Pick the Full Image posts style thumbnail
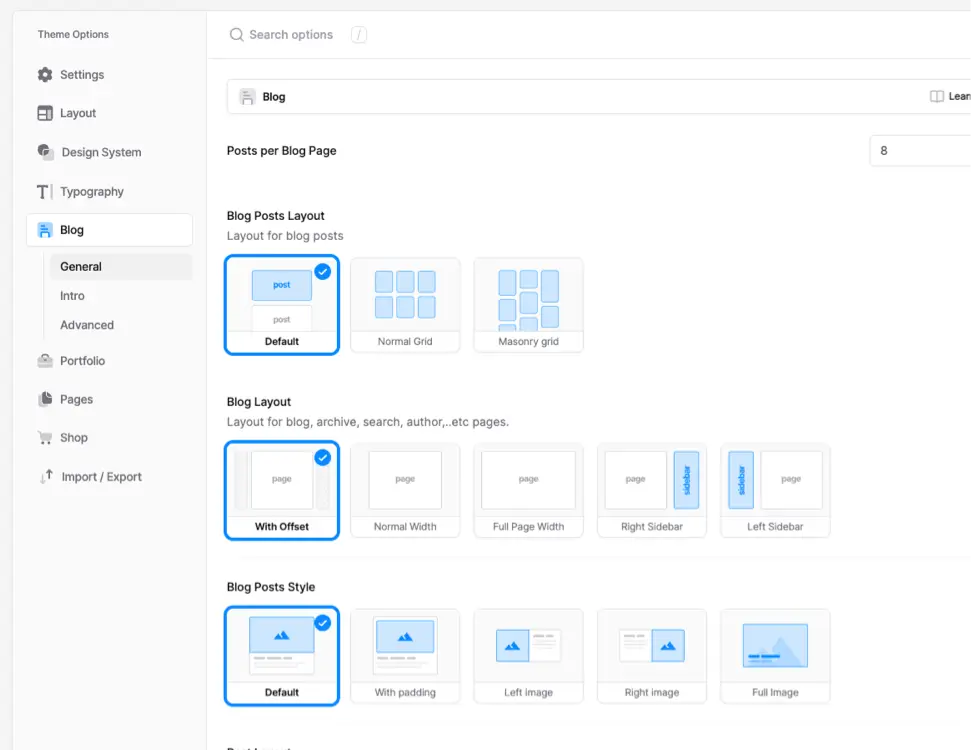Viewport: 971px width, 750px height. pyautogui.click(x=775, y=656)
